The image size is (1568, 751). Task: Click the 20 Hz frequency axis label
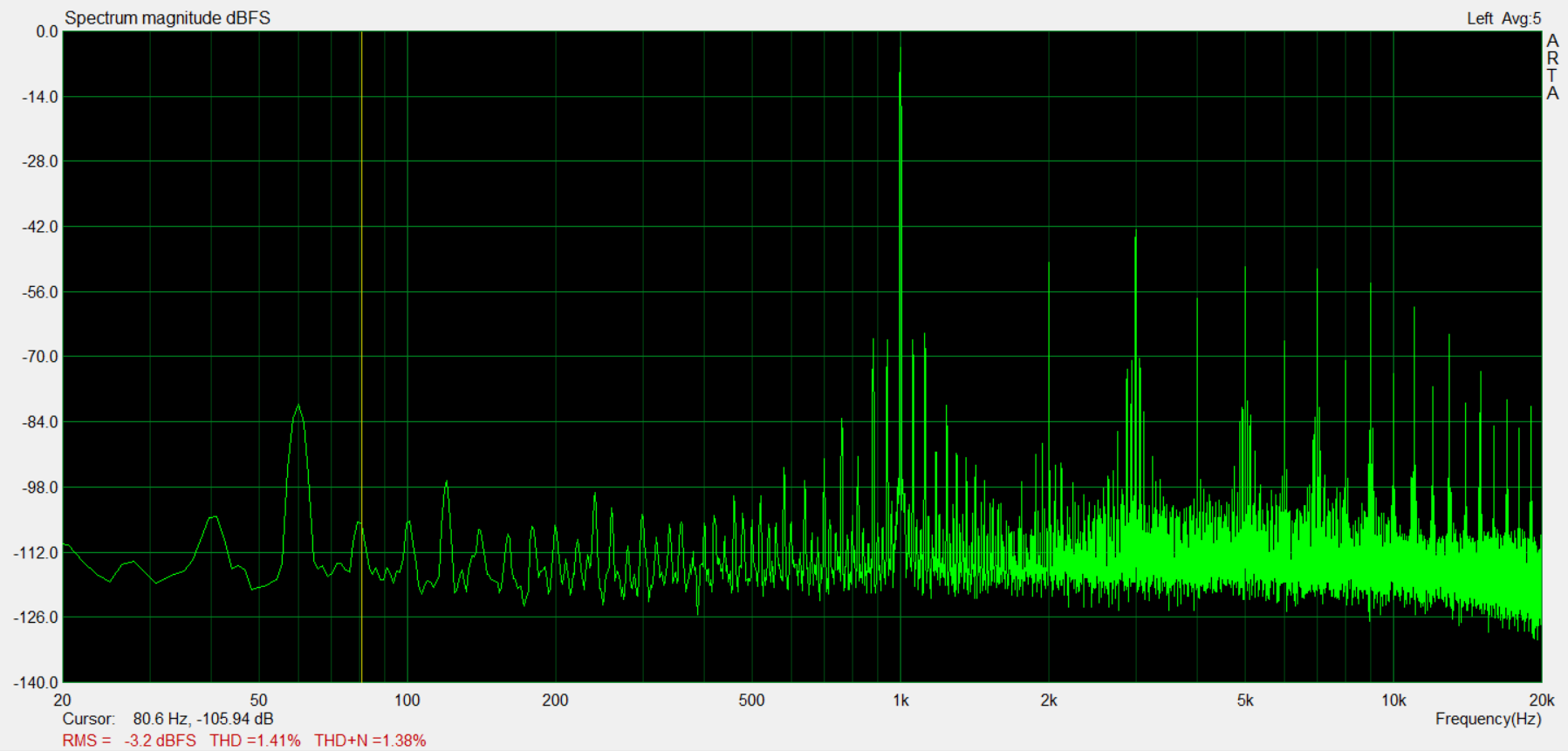(62, 700)
